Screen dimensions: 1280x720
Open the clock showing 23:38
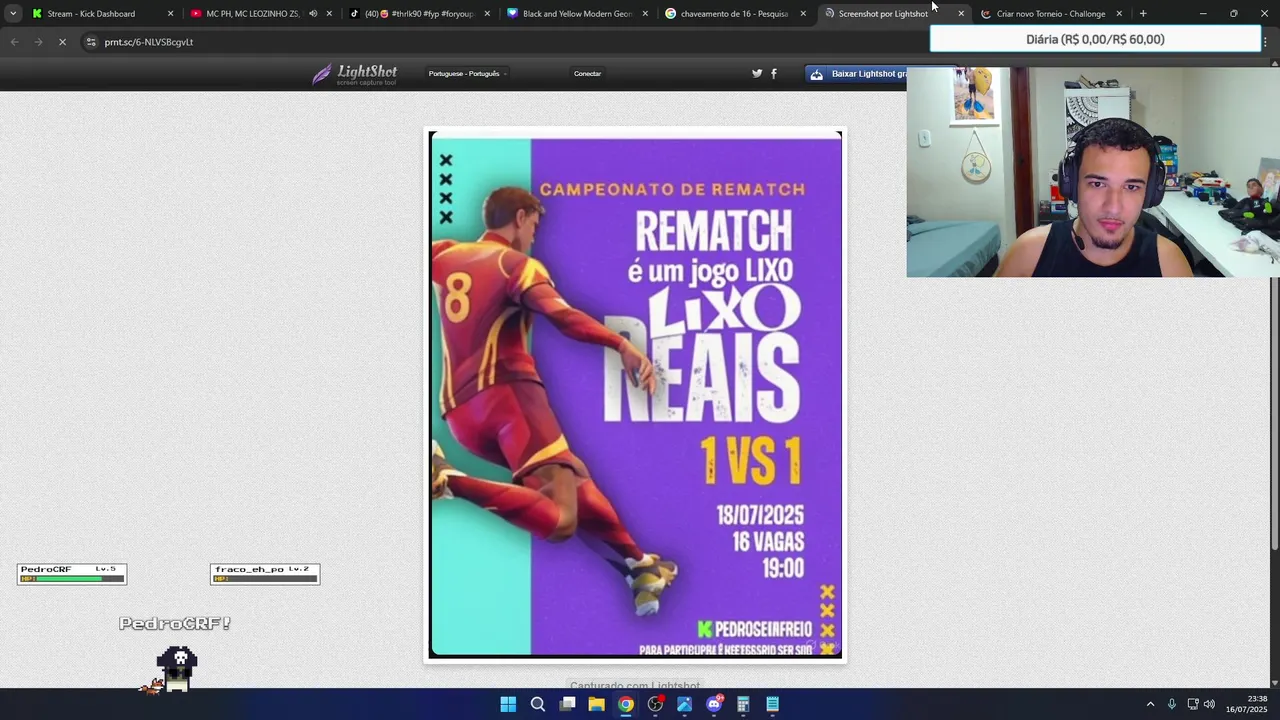pyautogui.click(x=1247, y=704)
